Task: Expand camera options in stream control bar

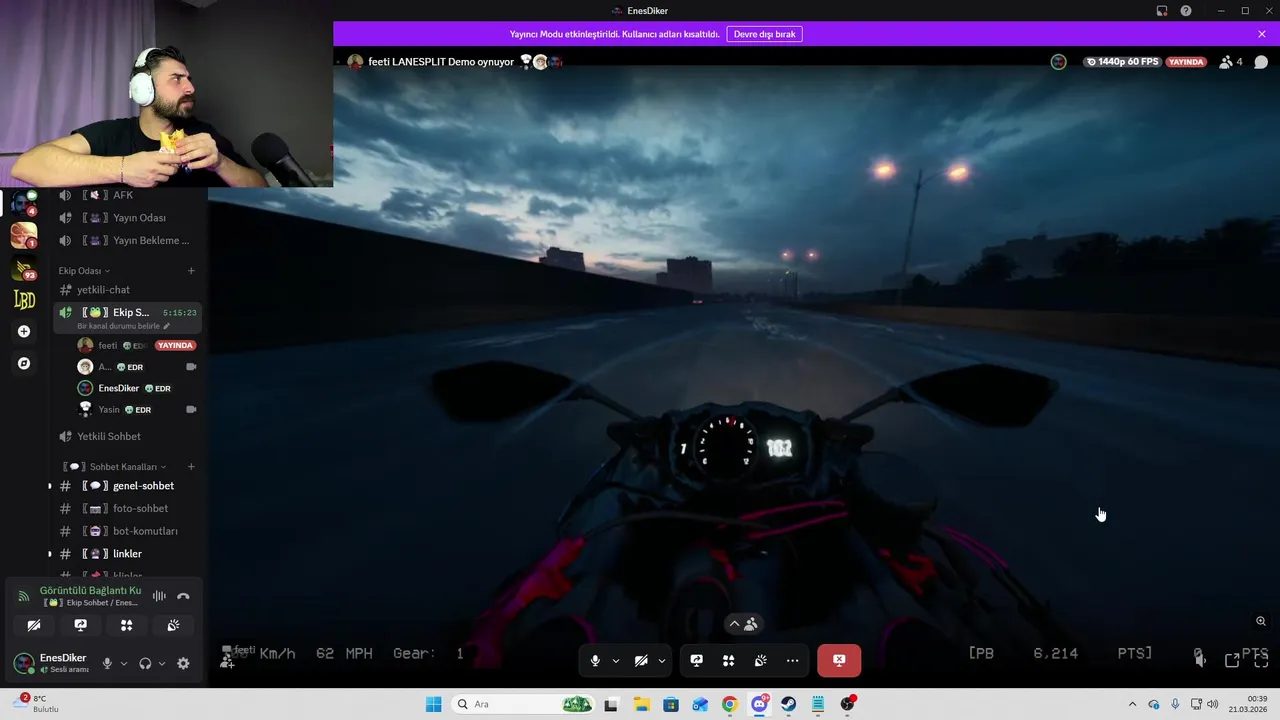Action: (661, 660)
